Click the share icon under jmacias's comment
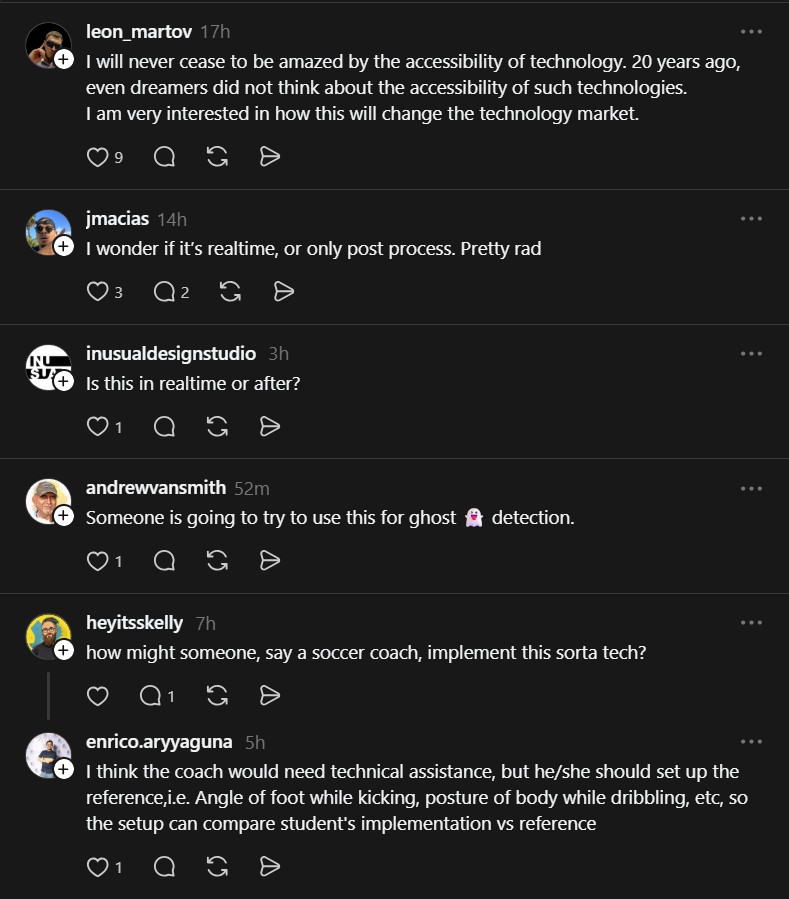The height and width of the screenshot is (899, 789). (x=283, y=291)
